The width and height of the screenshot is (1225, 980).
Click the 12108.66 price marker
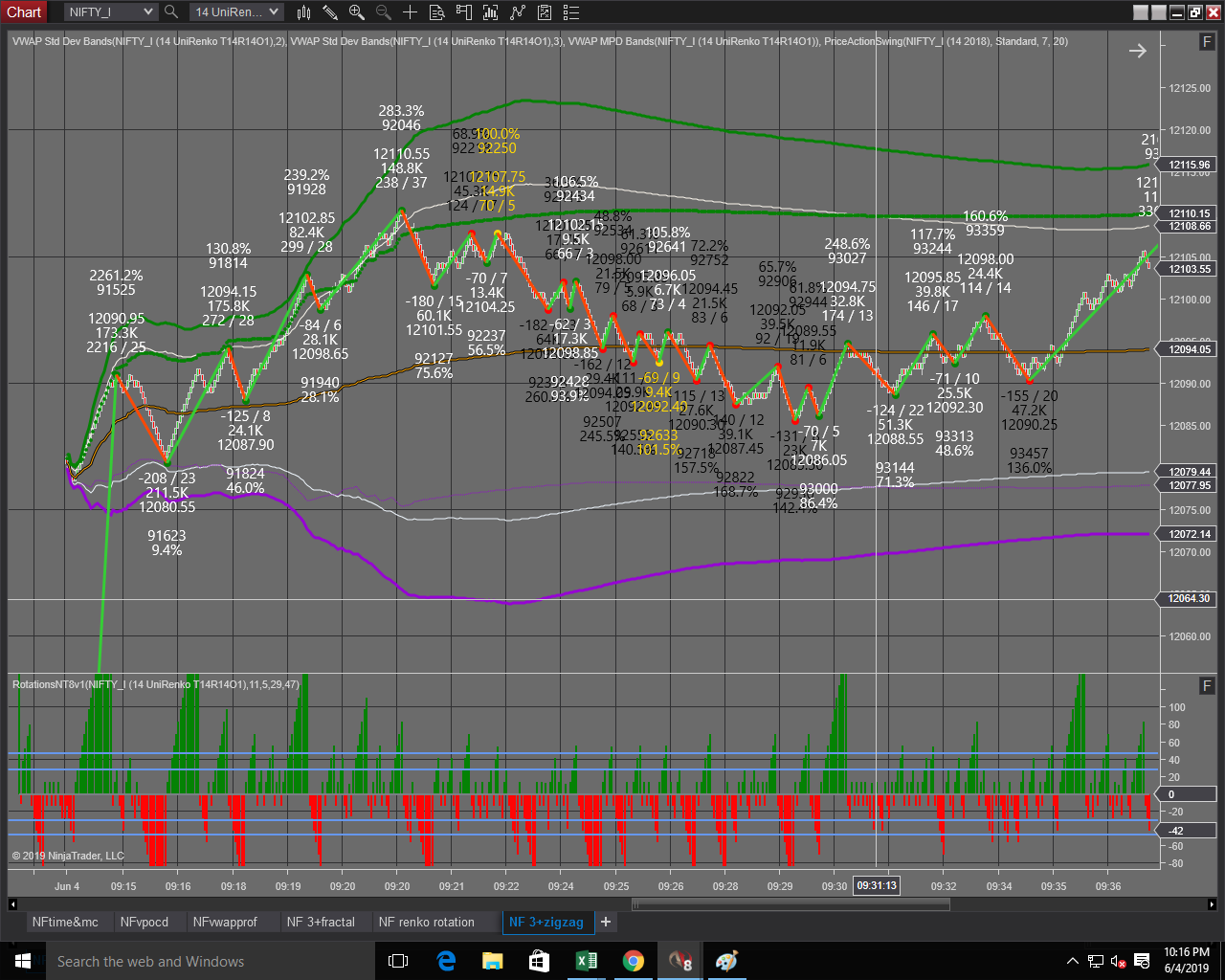1190,226
